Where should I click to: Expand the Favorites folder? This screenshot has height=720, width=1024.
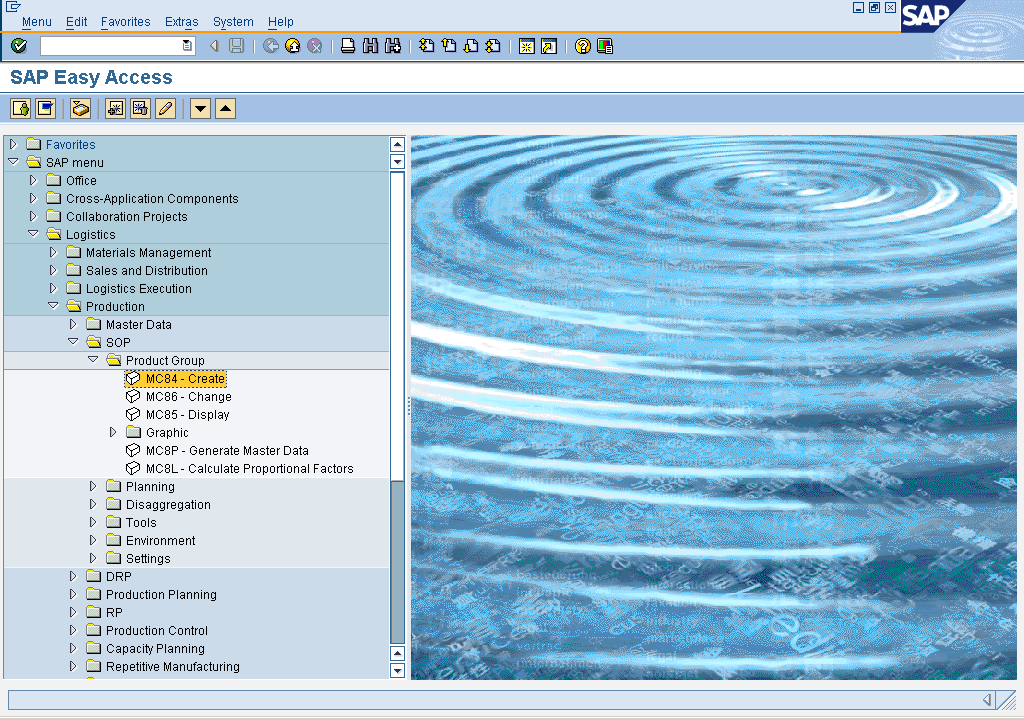[13, 144]
